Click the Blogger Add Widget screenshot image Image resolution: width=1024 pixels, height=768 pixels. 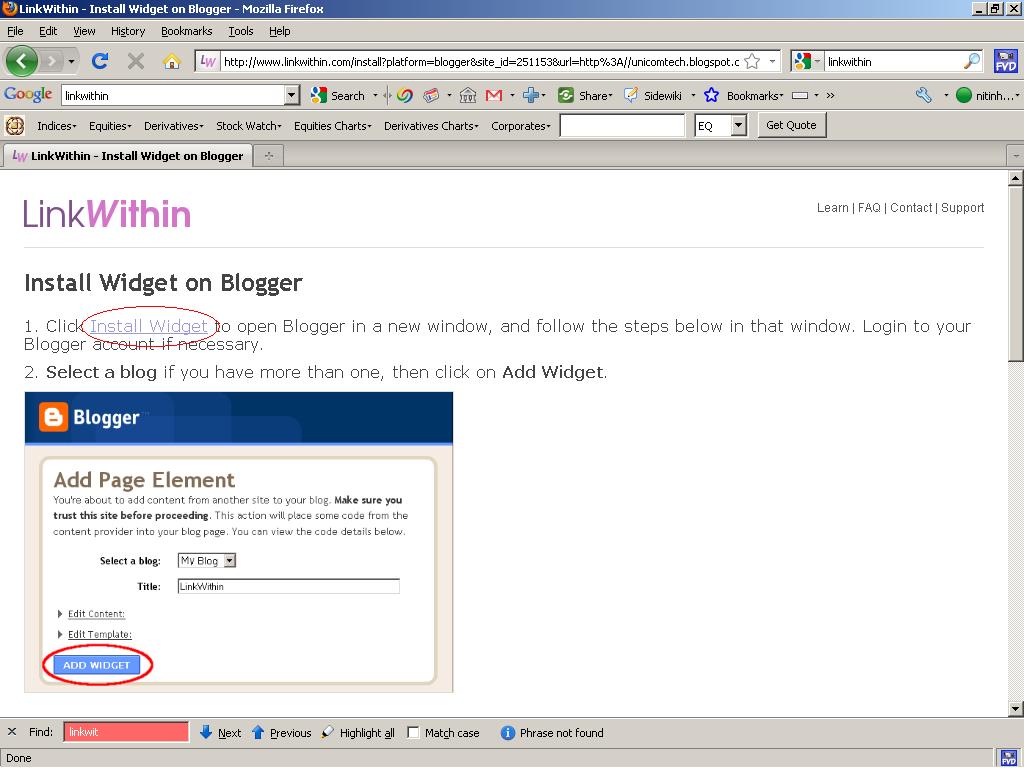[x=238, y=542]
